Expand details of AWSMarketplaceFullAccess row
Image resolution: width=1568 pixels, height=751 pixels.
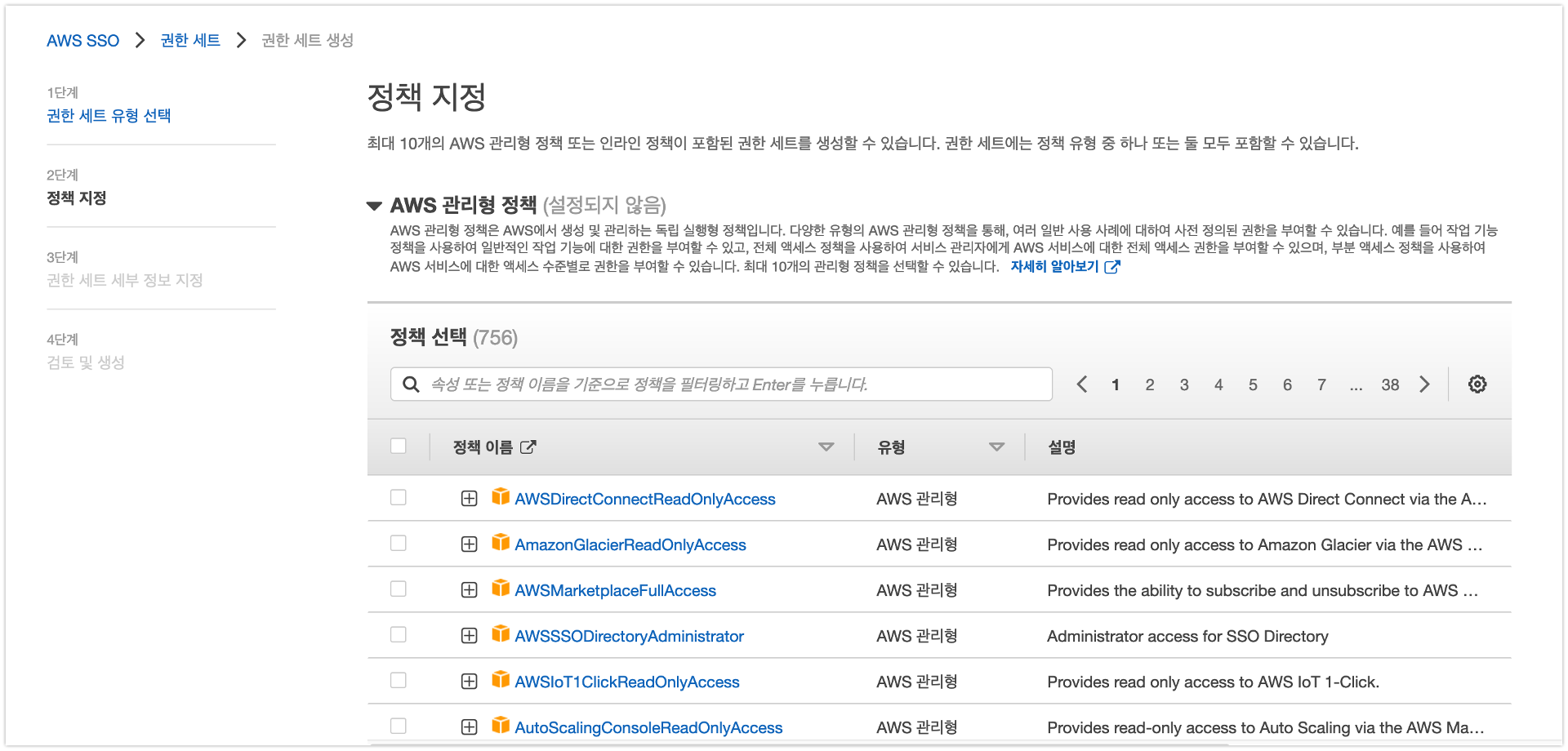click(x=469, y=590)
